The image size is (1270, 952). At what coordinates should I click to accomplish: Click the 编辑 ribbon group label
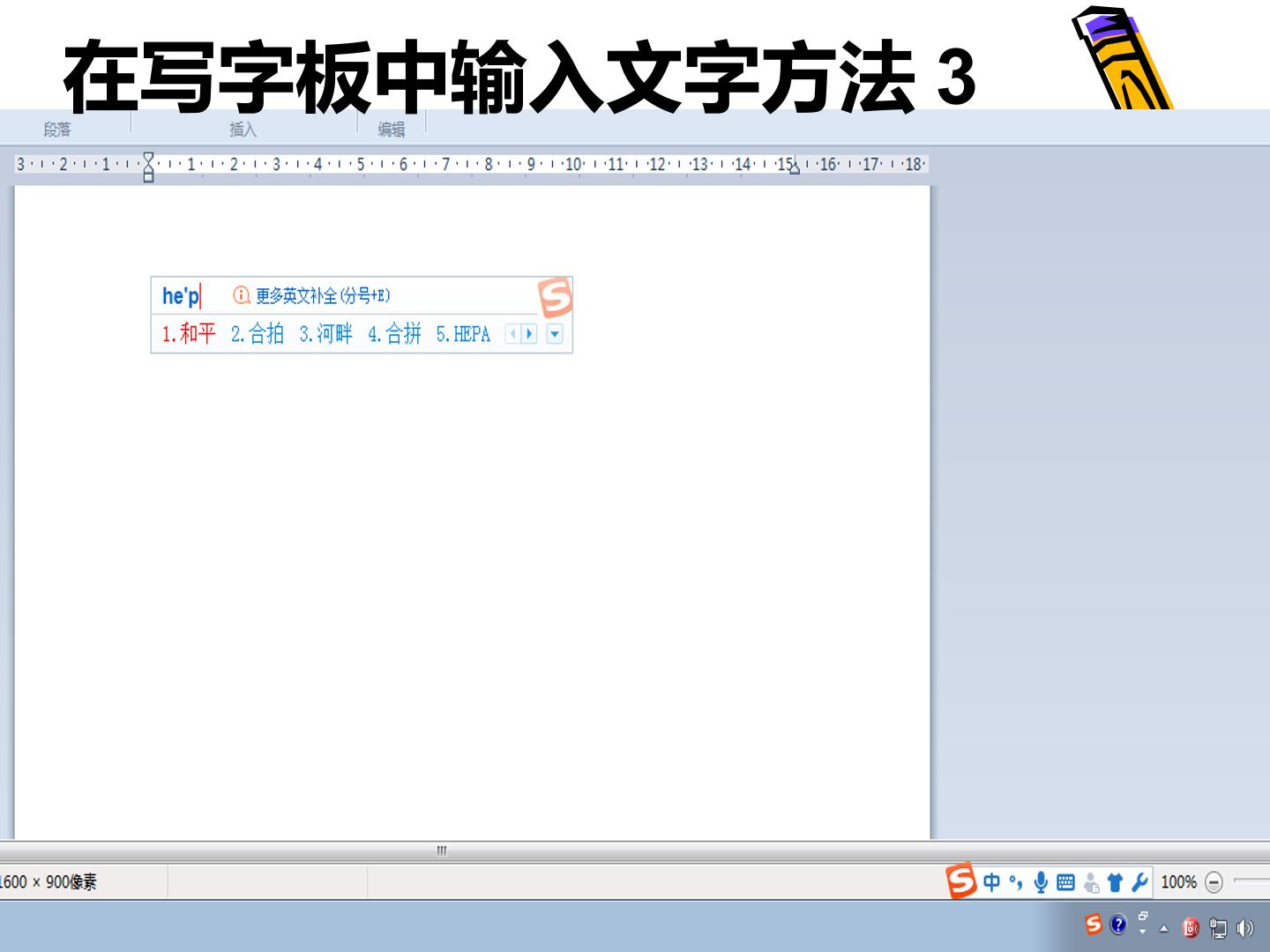pos(392,130)
